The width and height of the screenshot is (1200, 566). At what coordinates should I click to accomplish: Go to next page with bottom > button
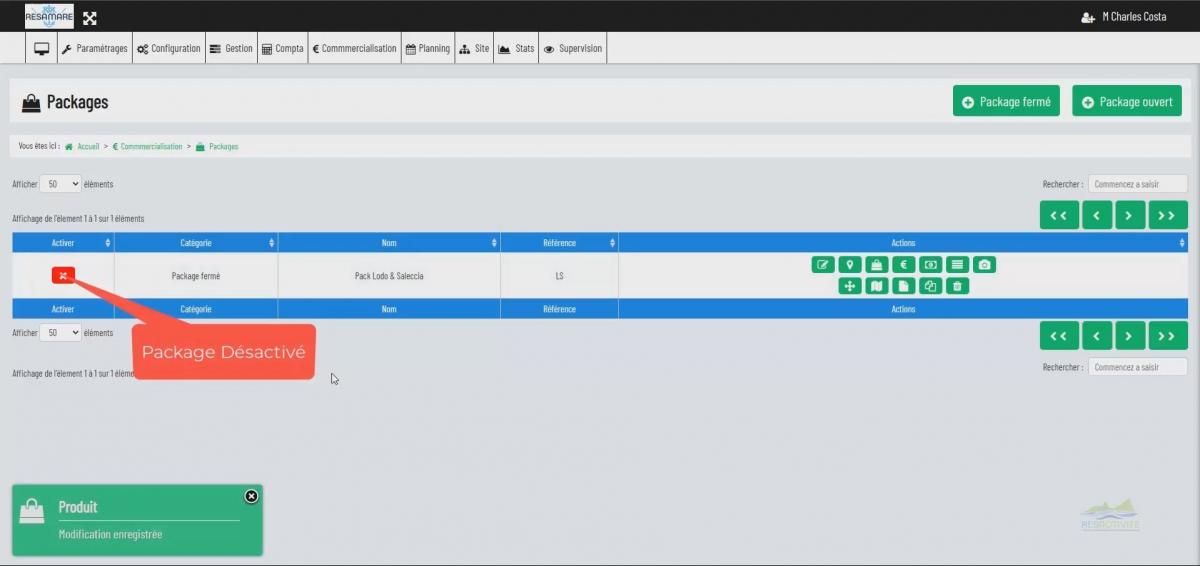1130,336
